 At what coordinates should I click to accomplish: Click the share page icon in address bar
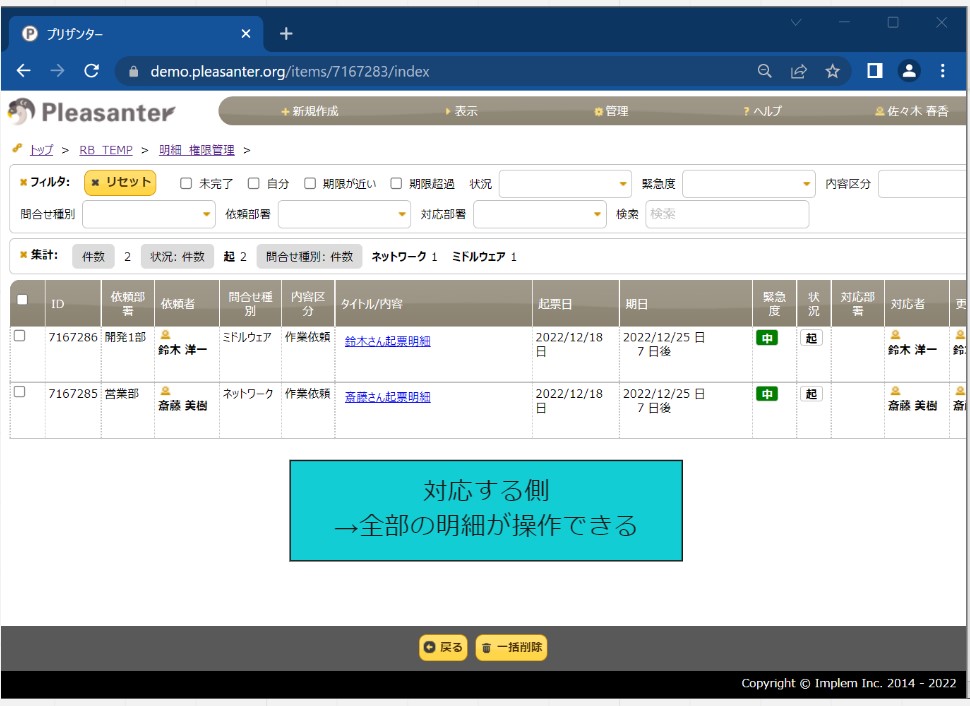799,71
